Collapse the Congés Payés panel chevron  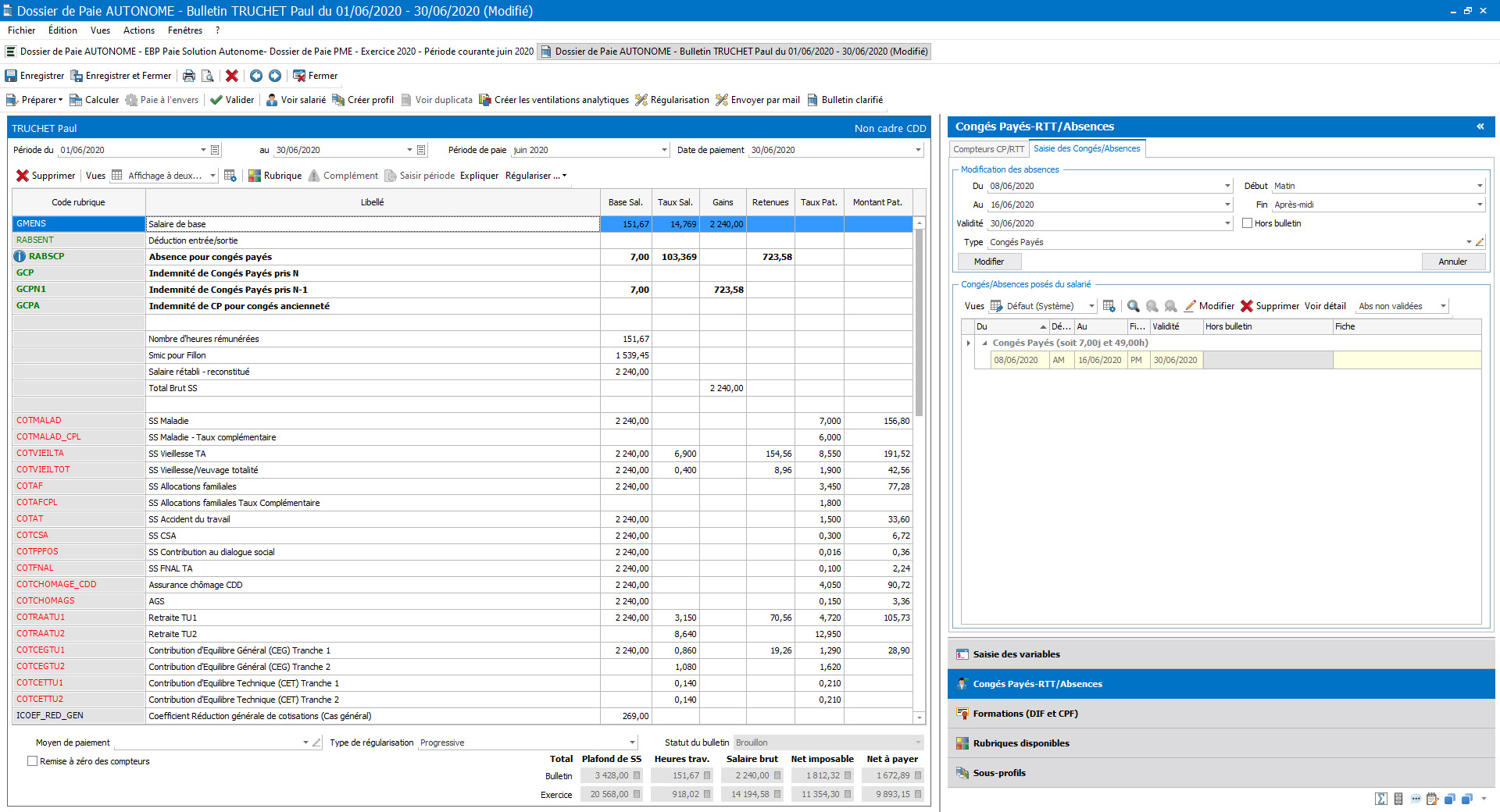tap(1480, 126)
